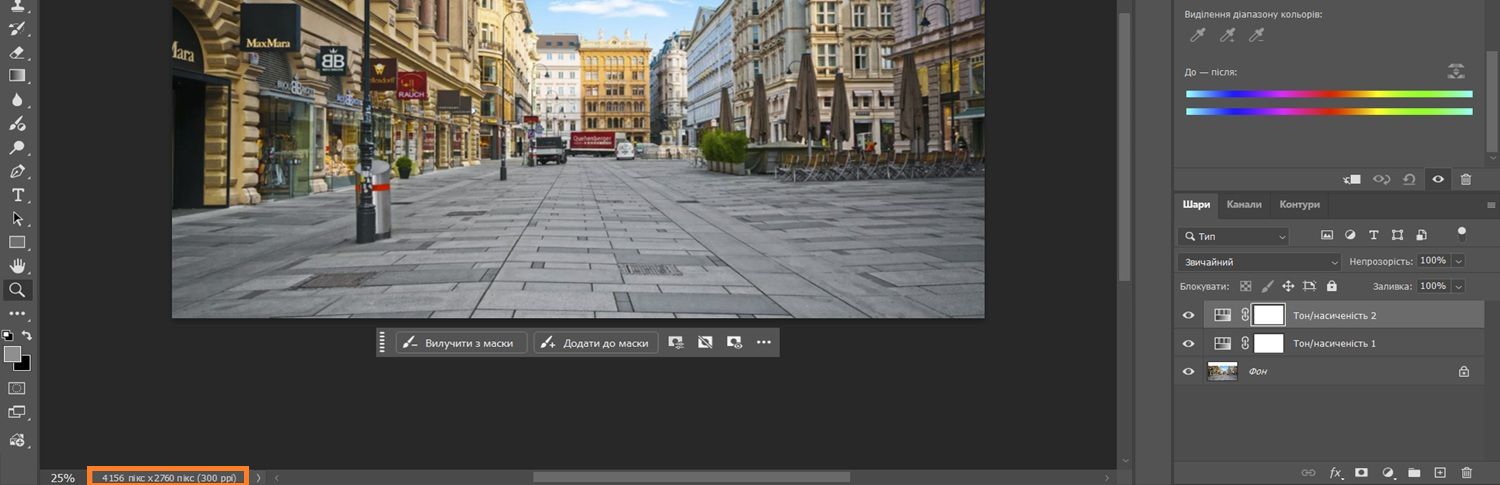Hide the Тон/насиченість 2 layer
Screen dimensions: 1500x485
coord(1188,315)
